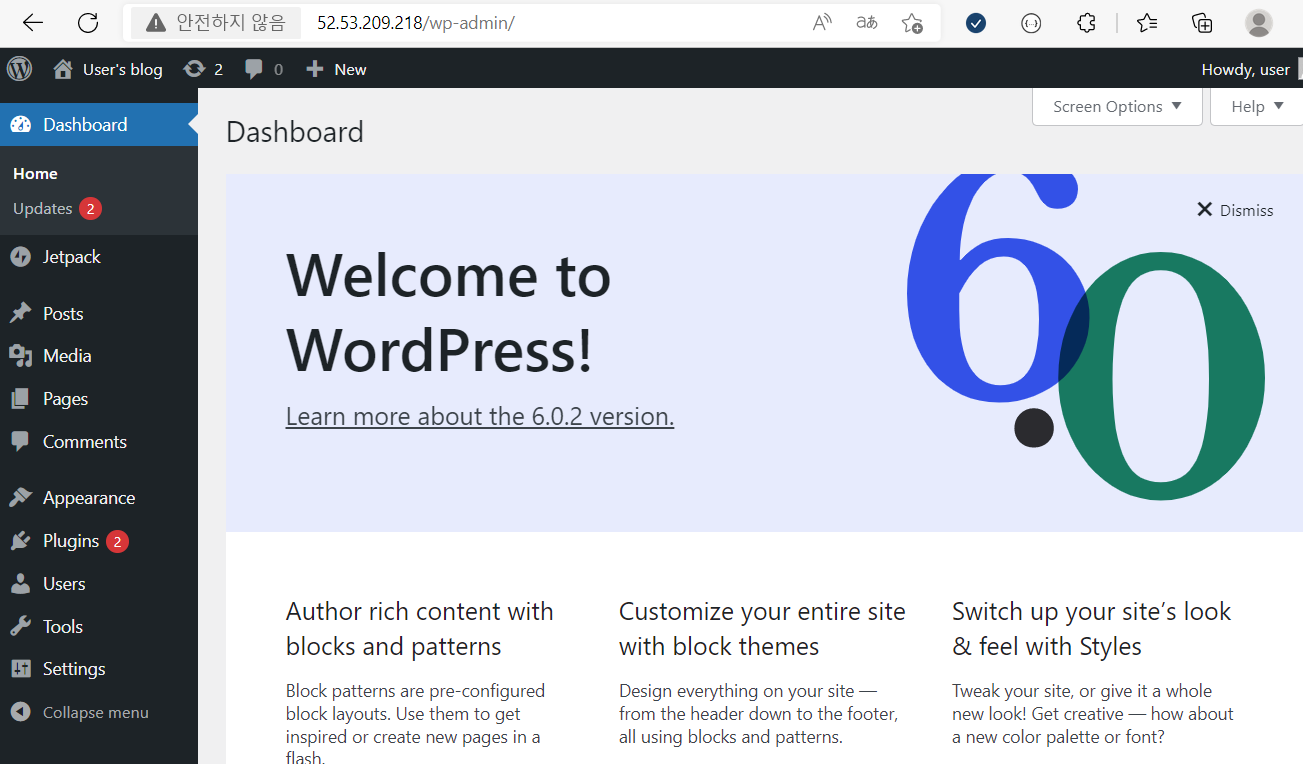Click the not-secure warning triangle icon
Screen dimensions: 1303x764
pyautogui.click(x=155, y=23)
